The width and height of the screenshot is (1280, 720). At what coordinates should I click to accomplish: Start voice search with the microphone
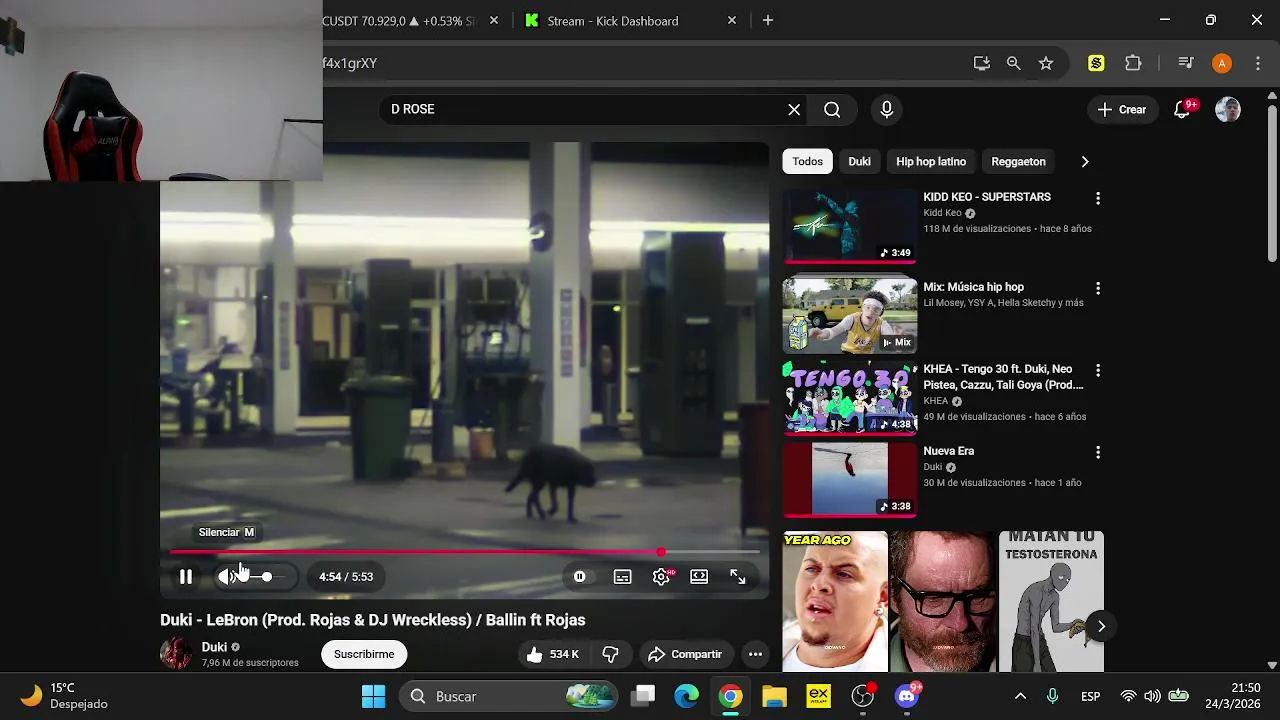pos(886,110)
